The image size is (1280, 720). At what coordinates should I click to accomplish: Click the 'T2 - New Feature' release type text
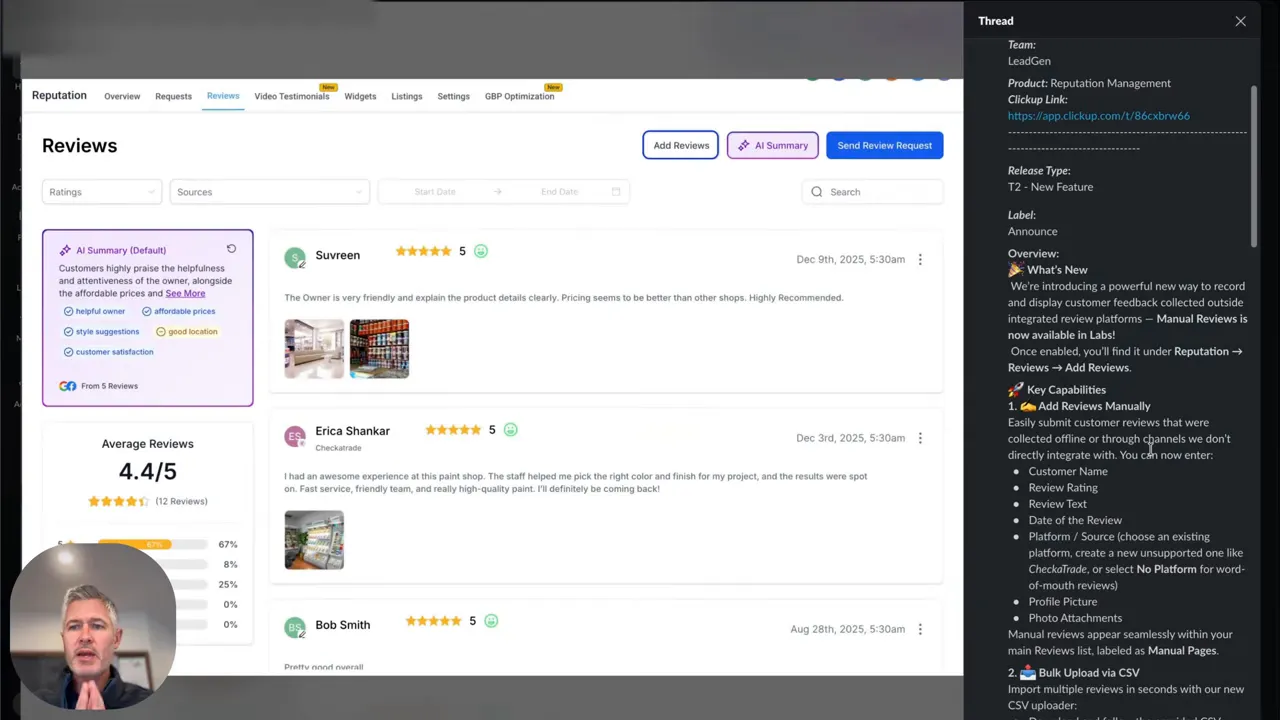(1050, 187)
